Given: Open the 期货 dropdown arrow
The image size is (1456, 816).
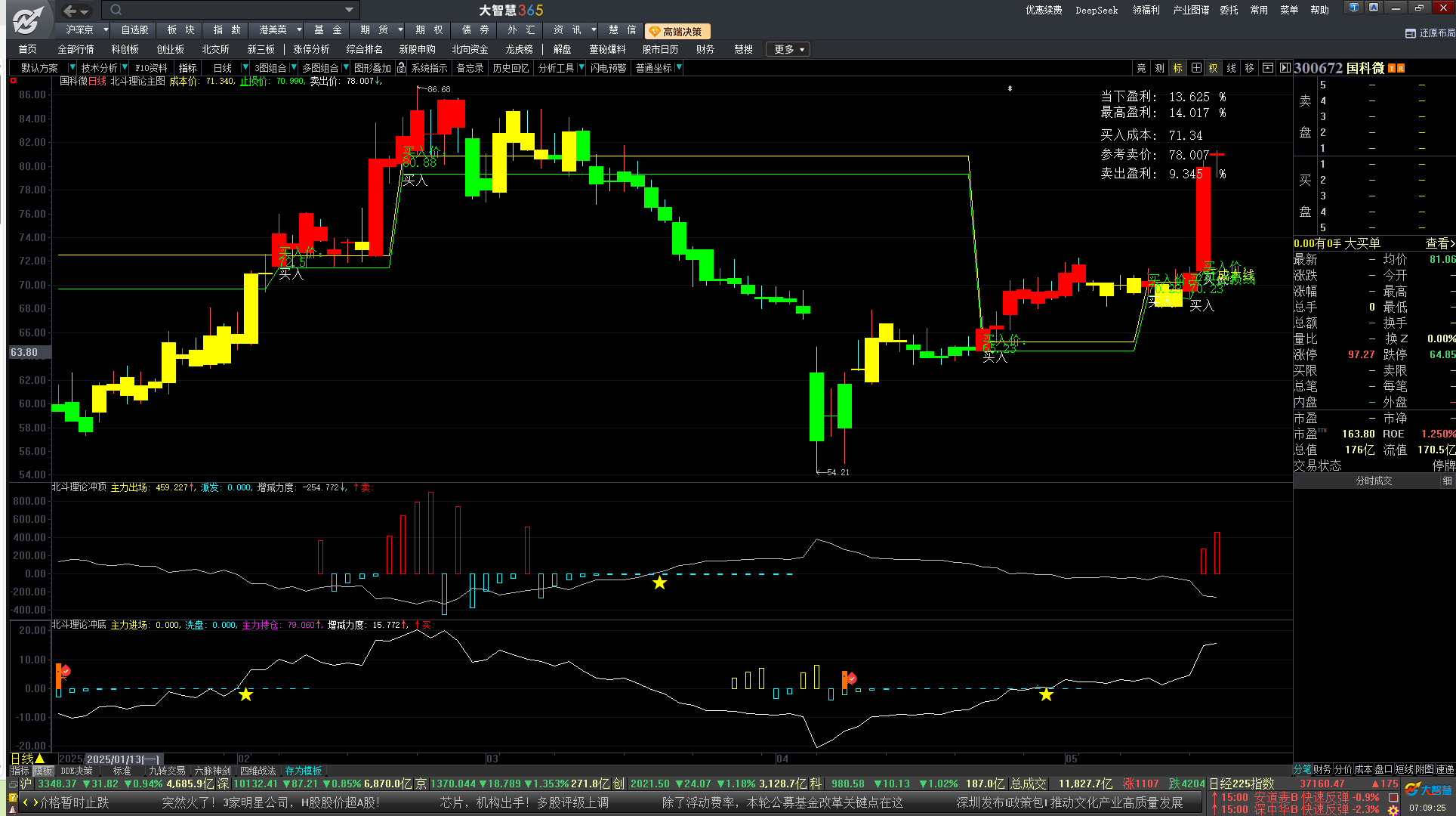Looking at the screenshot, I should pyautogui.click(x=399, y=30).
